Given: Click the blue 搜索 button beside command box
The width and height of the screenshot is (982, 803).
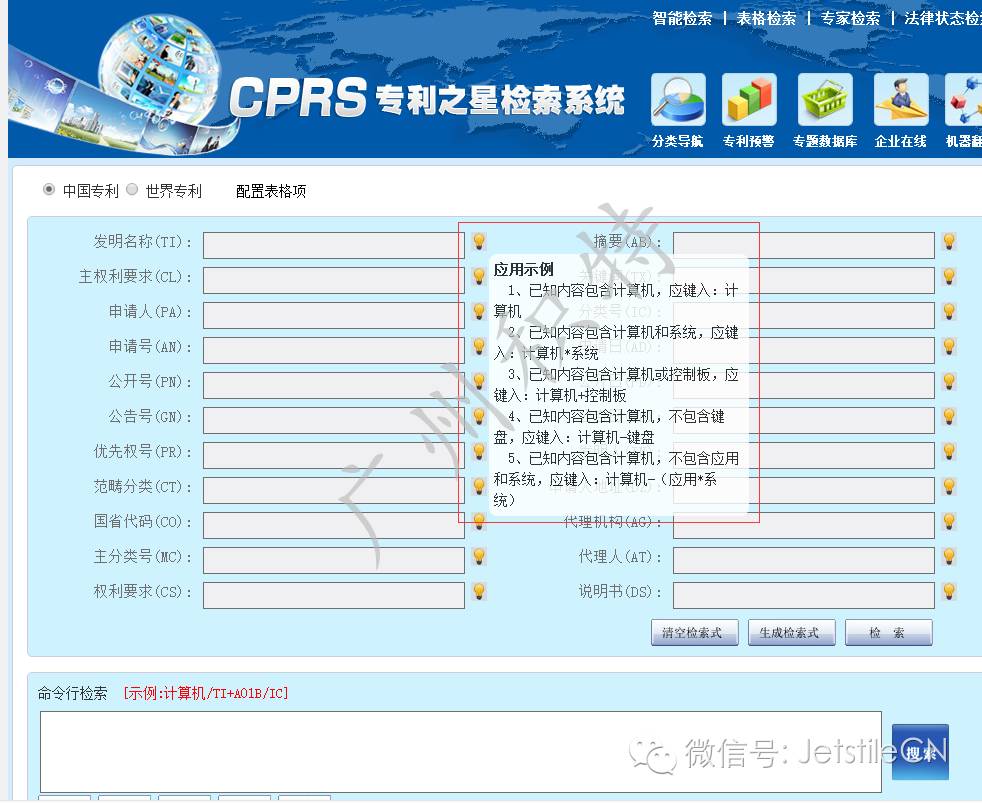Looking at the screenshot, I should 920,752.
